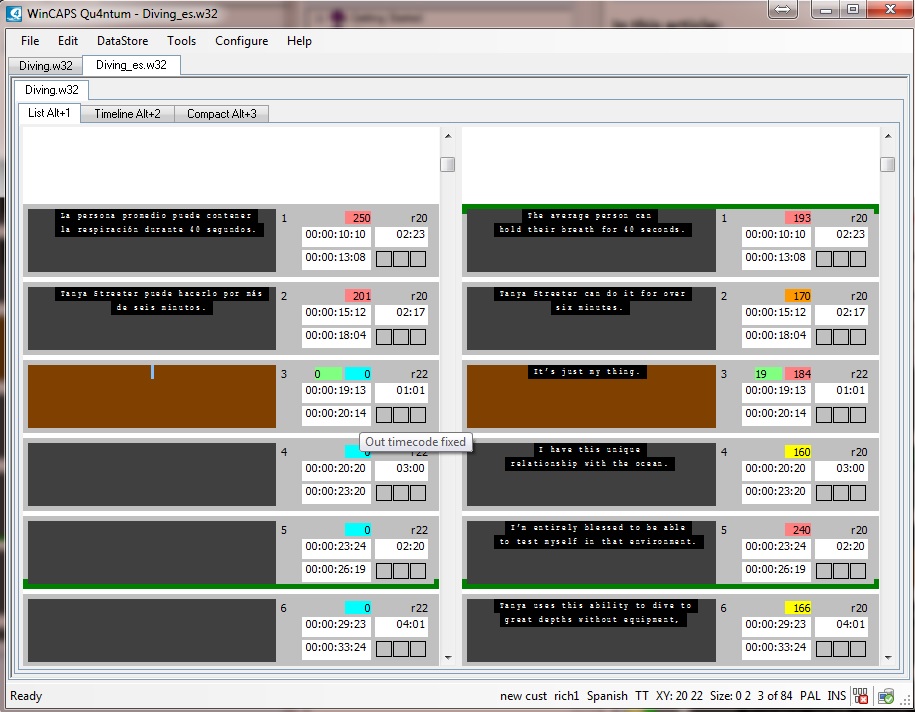Click the up arrow of the Spanish pane scrollbar
This screenshot has height=712, width=915.
point(448,136)
